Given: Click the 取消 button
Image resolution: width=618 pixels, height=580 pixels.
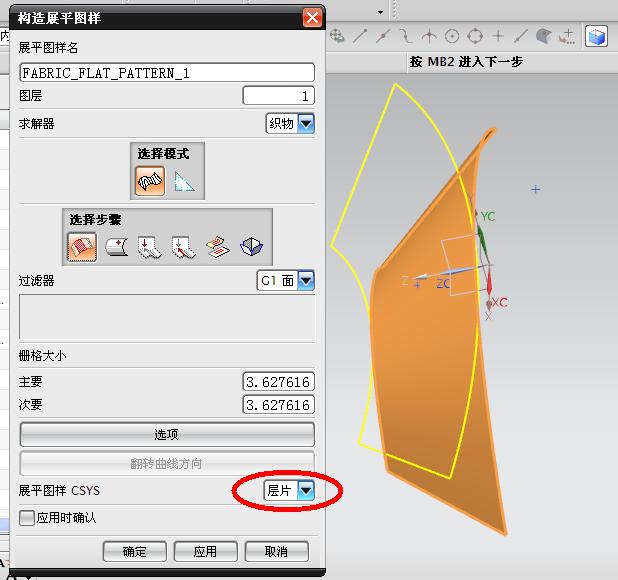Looking at the screenshot, I should (x=276, y=551).
